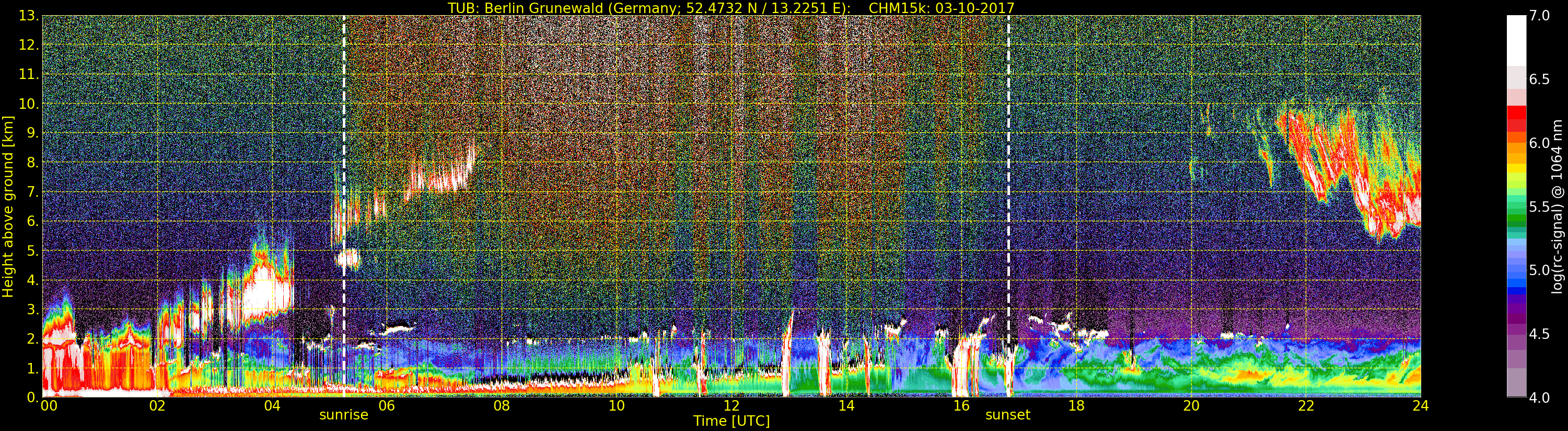This screenshot has height=431, width=1568.
Task: Click the 24 hour tick at the axis end
Action: [x=1420, y=406]
